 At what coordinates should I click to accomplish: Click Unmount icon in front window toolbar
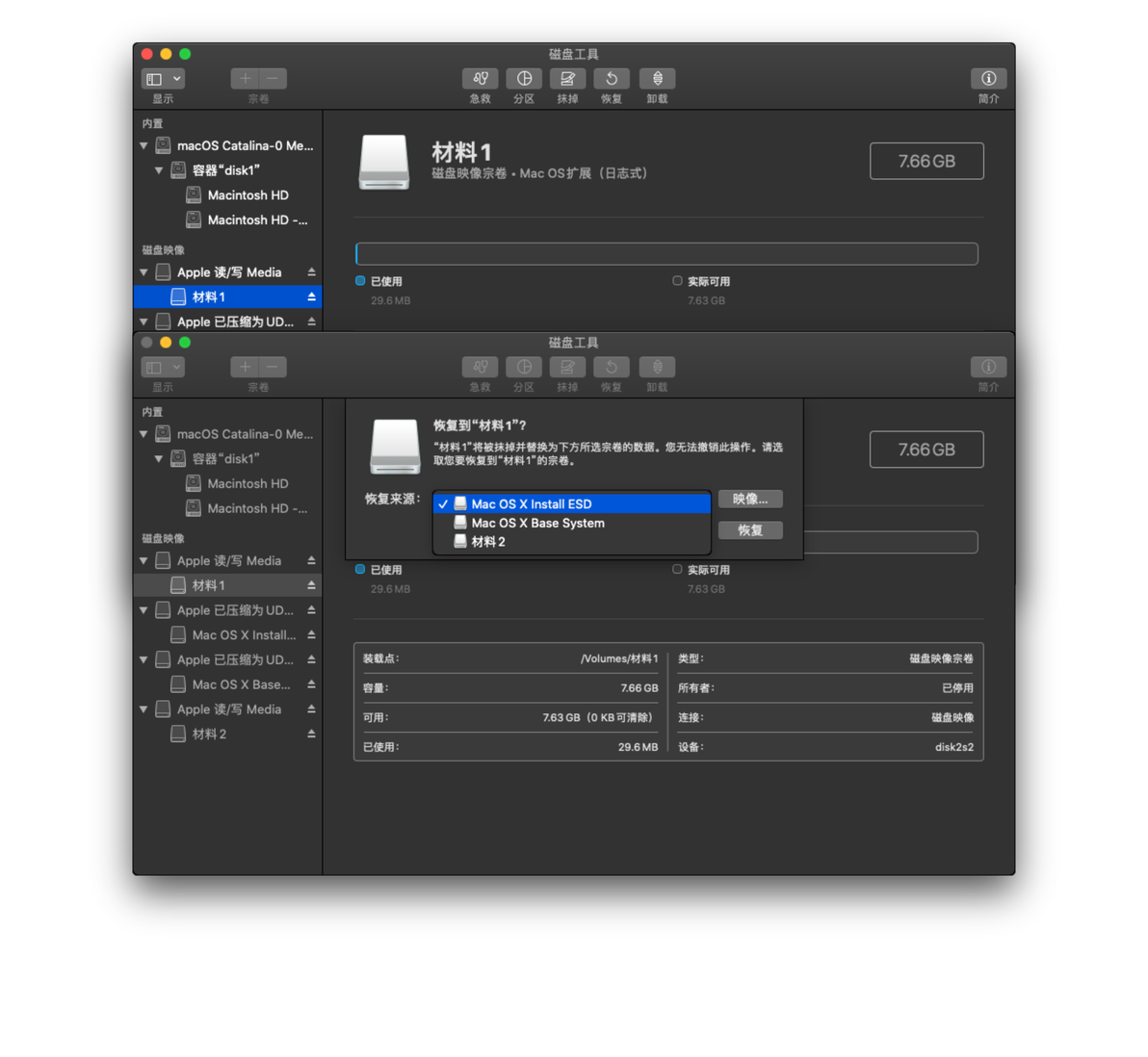pyautogui.click(x=657, y=367)
